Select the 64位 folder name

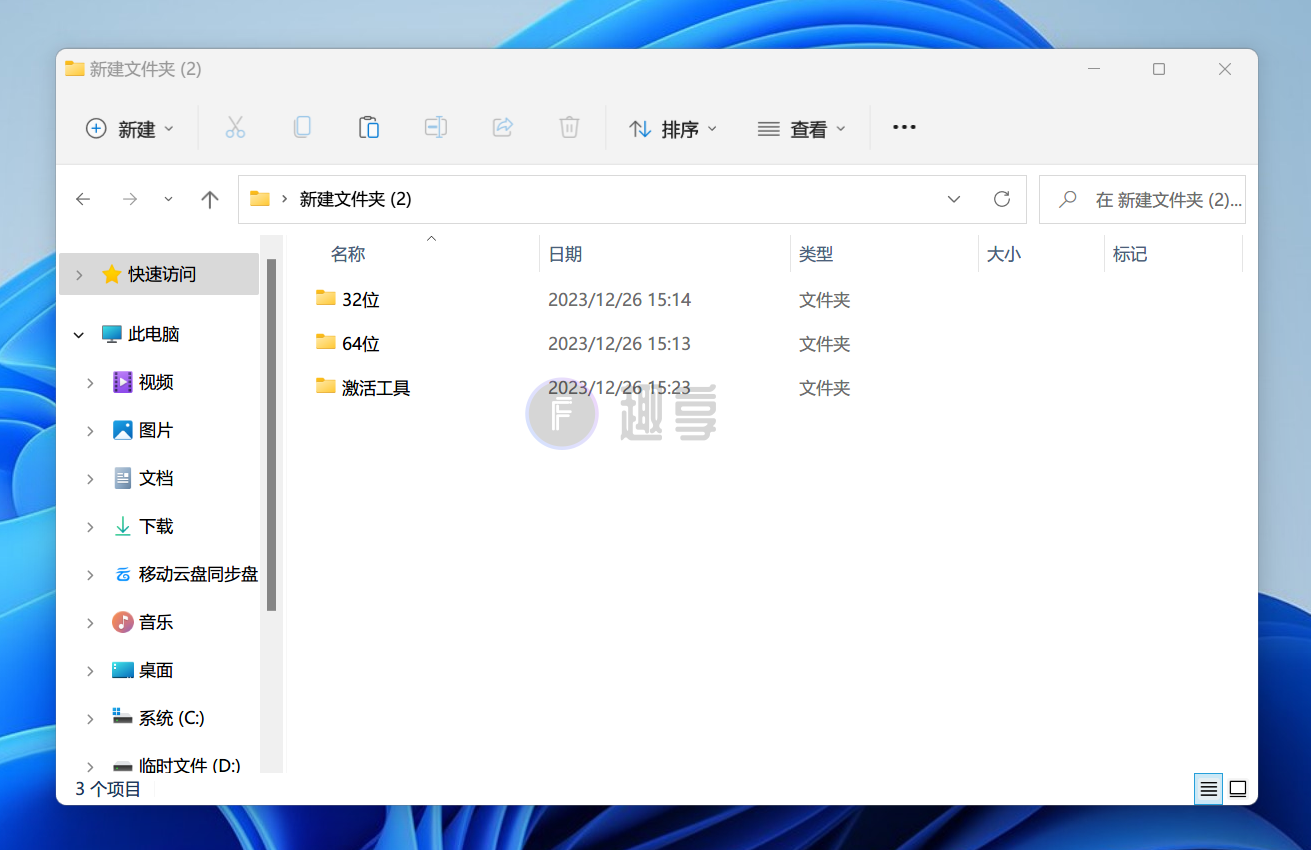click(x=361, y=343)
